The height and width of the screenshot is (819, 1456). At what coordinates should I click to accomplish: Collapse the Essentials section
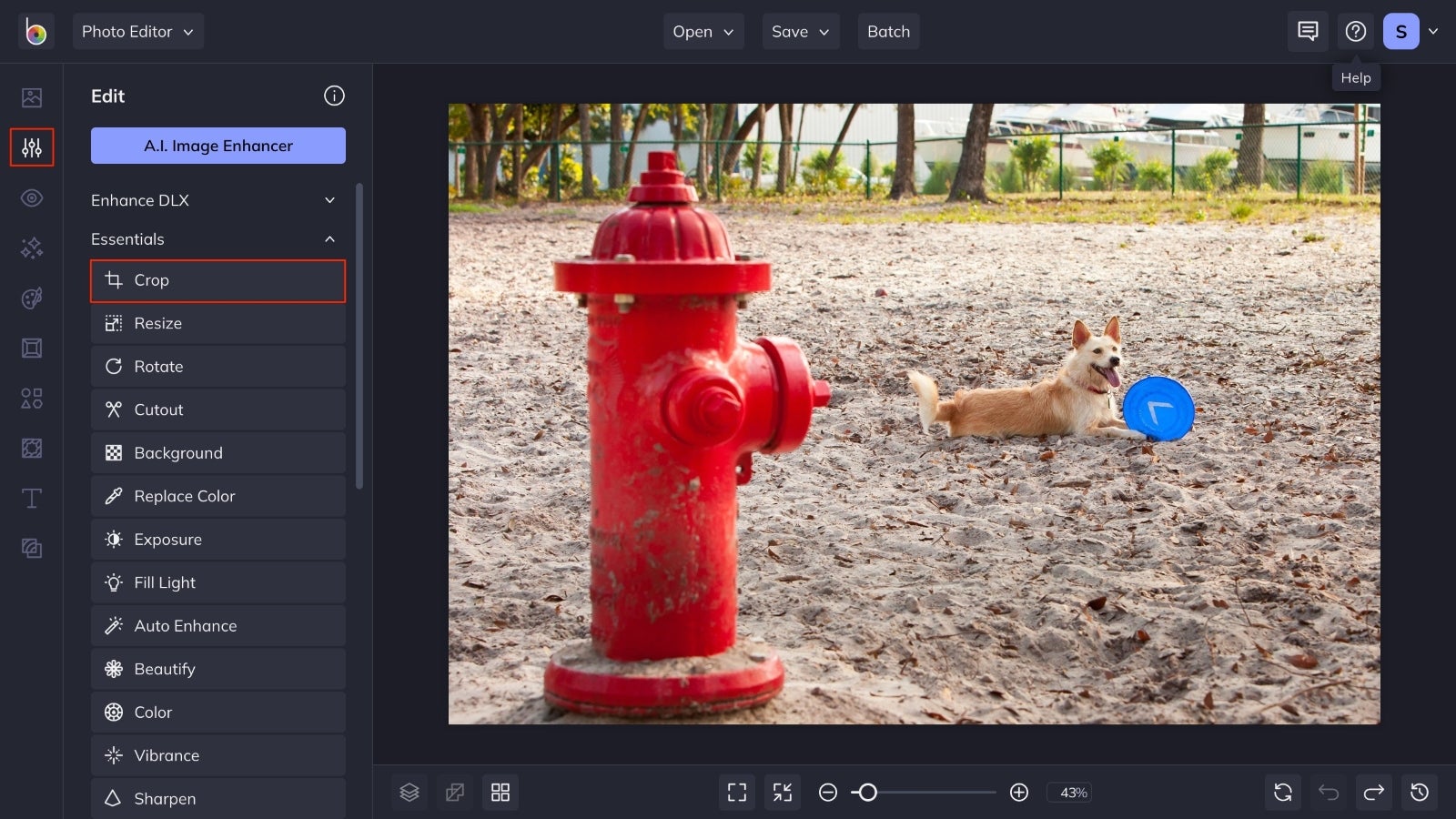click(216, 238)
